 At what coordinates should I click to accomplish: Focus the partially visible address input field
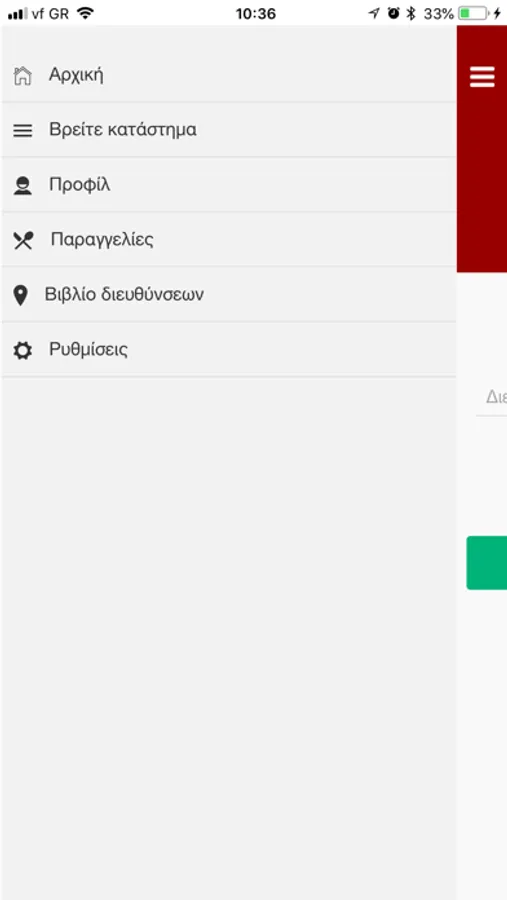[491, 397]
